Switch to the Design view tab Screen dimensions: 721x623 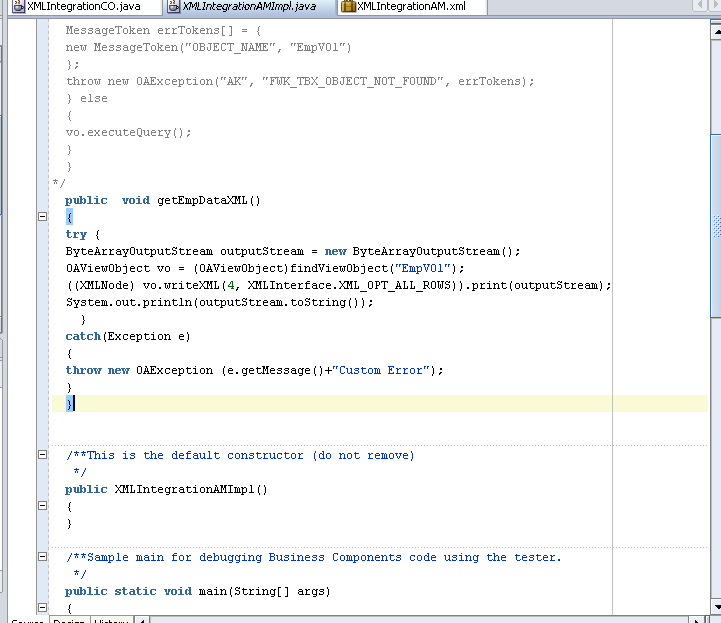(69, 620)
